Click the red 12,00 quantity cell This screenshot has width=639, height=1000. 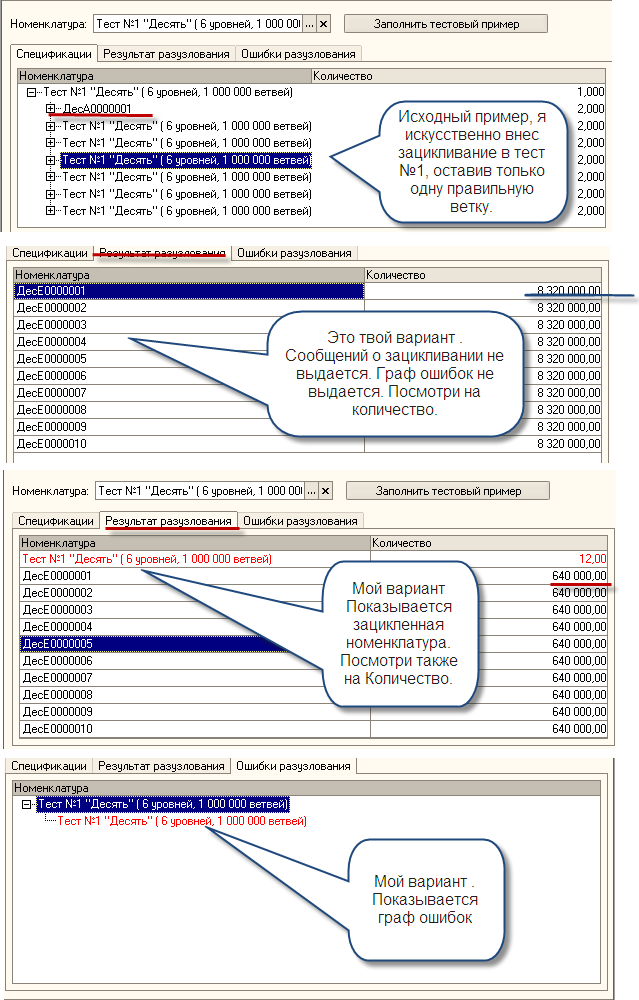point(489,559)
